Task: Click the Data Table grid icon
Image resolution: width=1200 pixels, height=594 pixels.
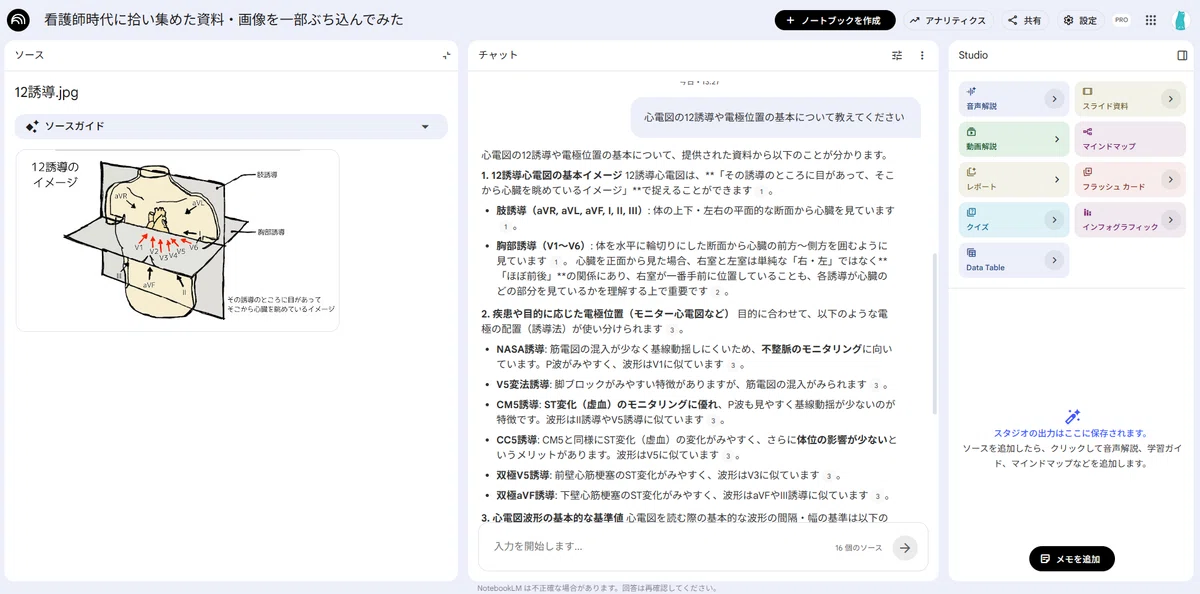Action: (x=972, y=253)
